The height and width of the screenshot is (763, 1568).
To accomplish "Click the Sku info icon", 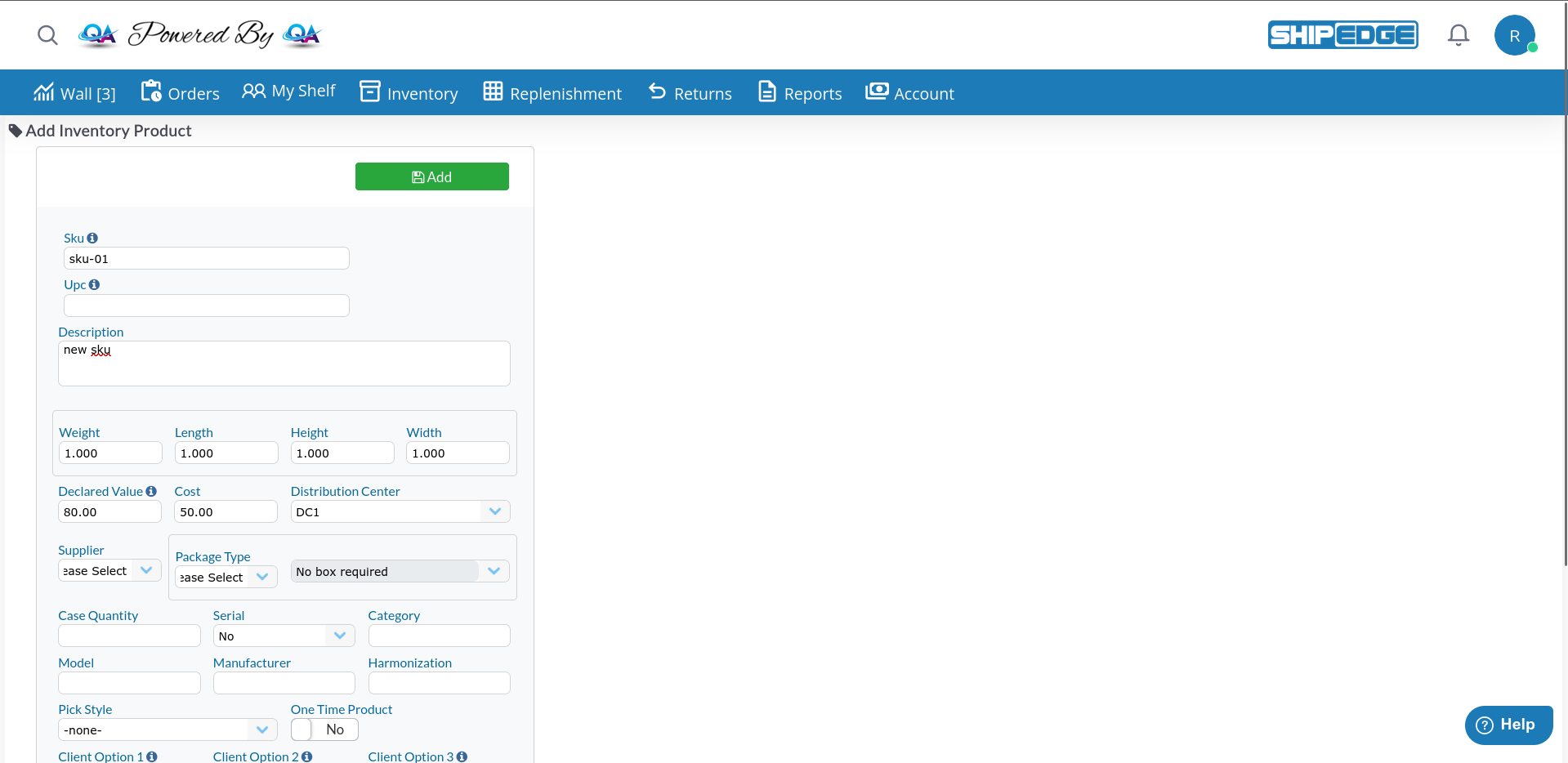I will pos(92,239).
